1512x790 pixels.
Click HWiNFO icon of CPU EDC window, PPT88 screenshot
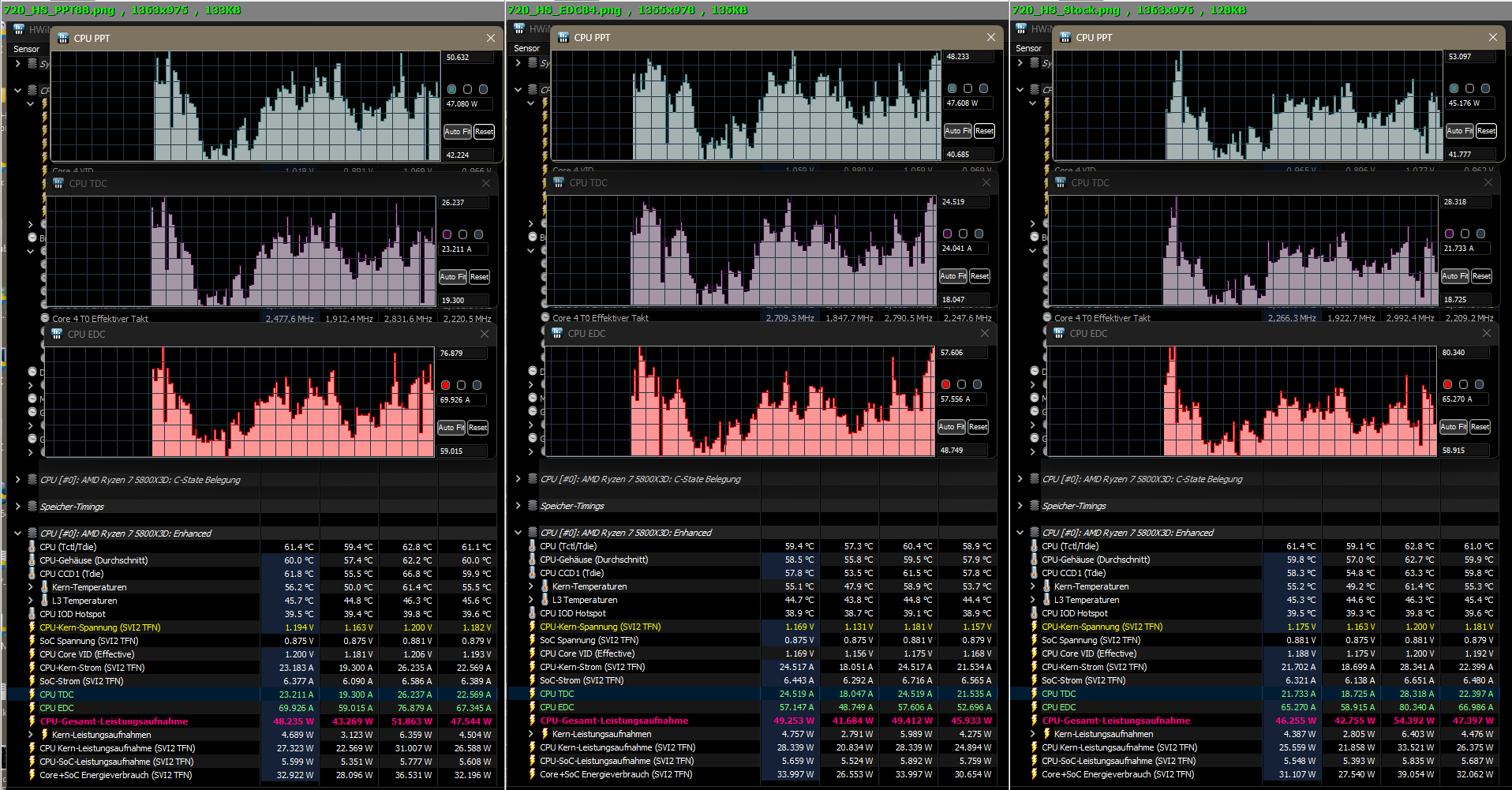(56, 334)
